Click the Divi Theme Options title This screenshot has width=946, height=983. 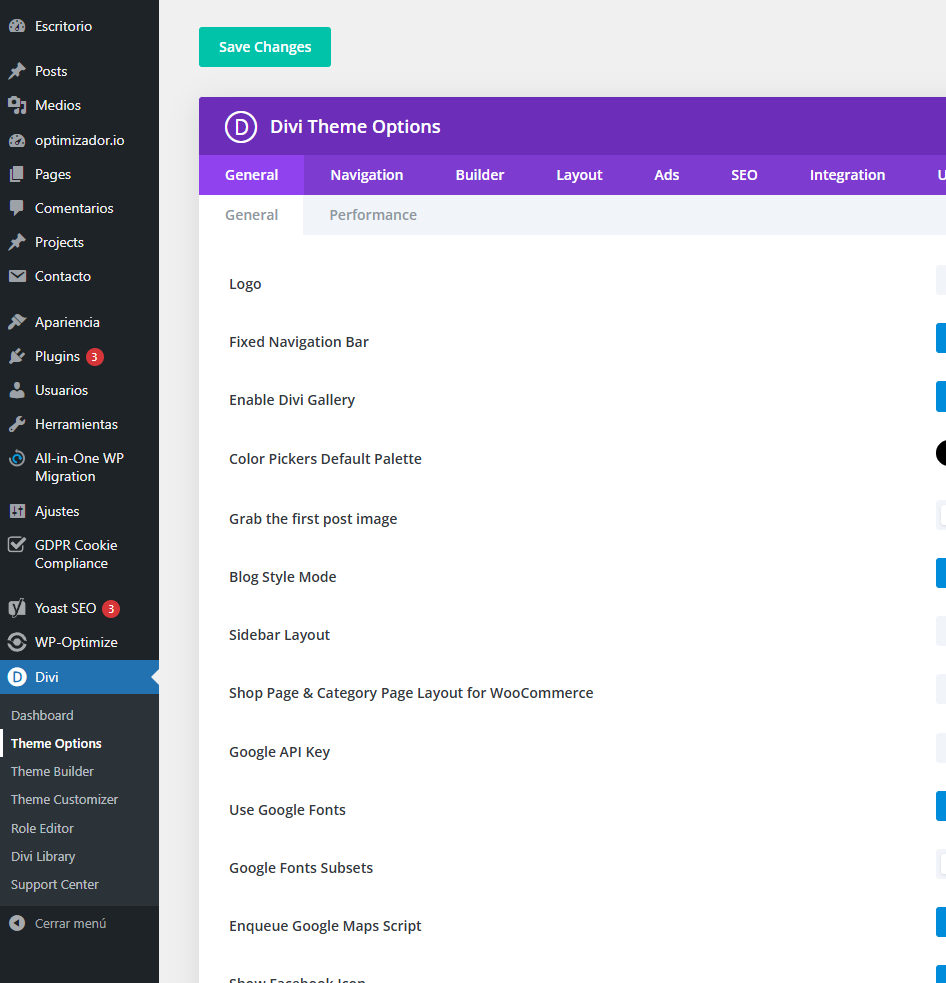[355, 127]
